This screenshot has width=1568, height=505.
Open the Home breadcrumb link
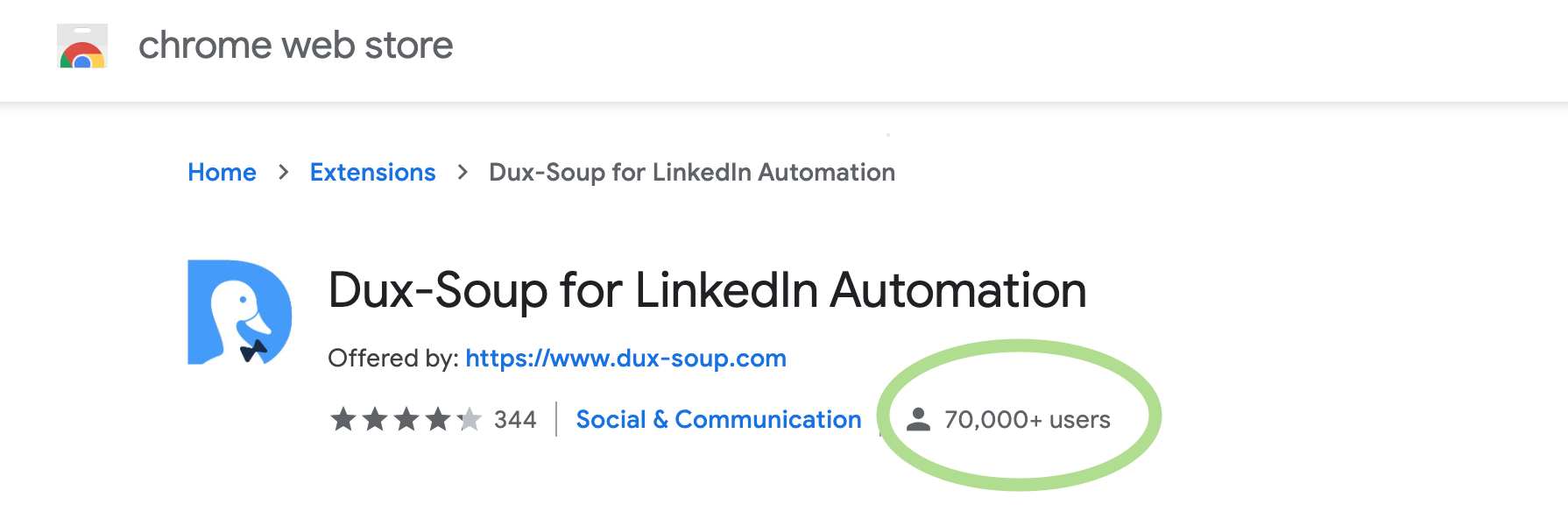(x=222, y=172)
